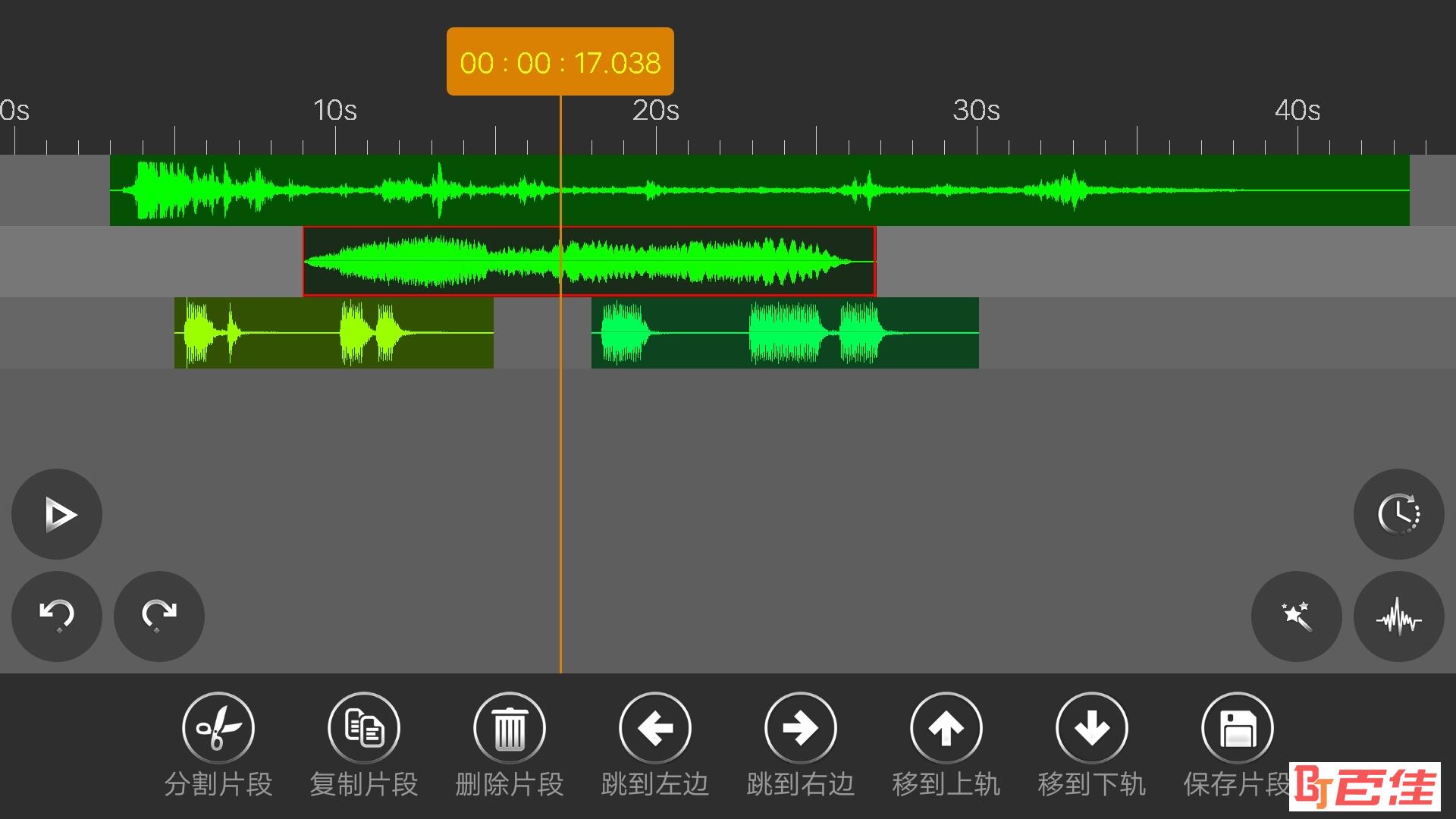Click the 0s mark on the time ruler
Image resolution: width=1456 pixels, height=819 pixels.
14,111
